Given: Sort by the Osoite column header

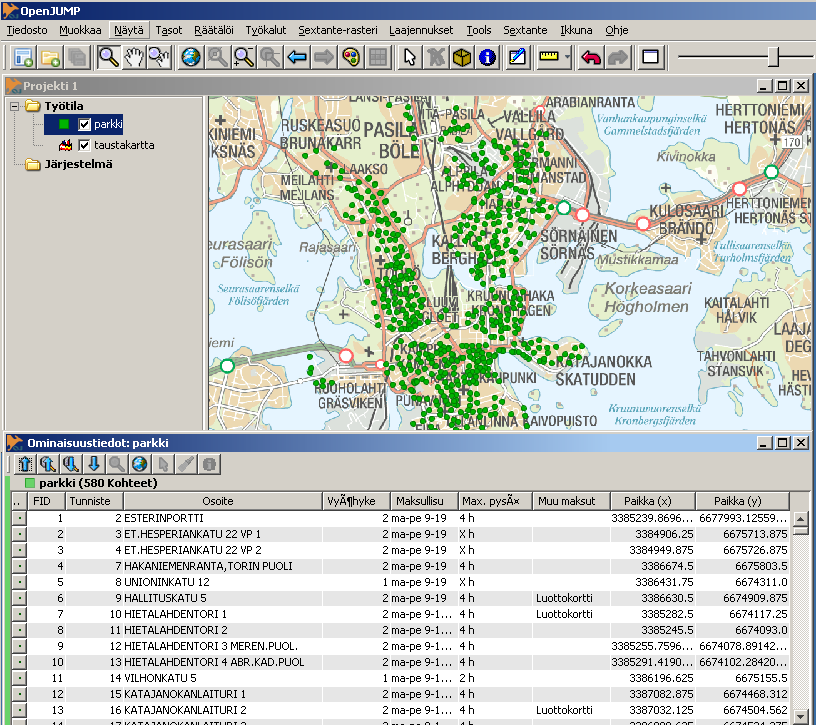Looking at the screenshot, I should click(x=223, y=501).
